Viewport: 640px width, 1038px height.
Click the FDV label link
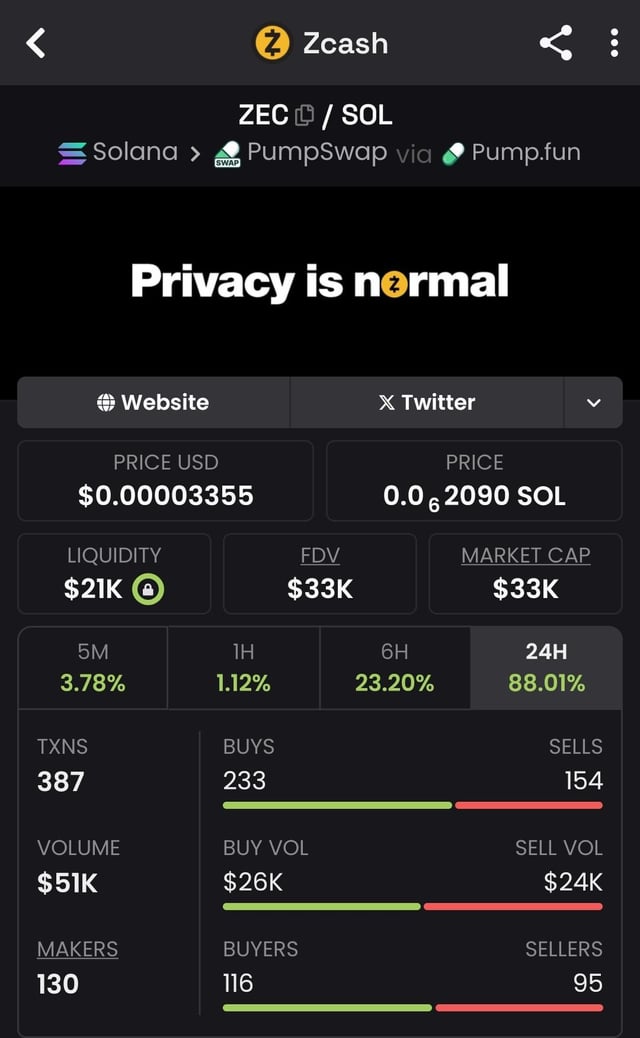point(320,556)
